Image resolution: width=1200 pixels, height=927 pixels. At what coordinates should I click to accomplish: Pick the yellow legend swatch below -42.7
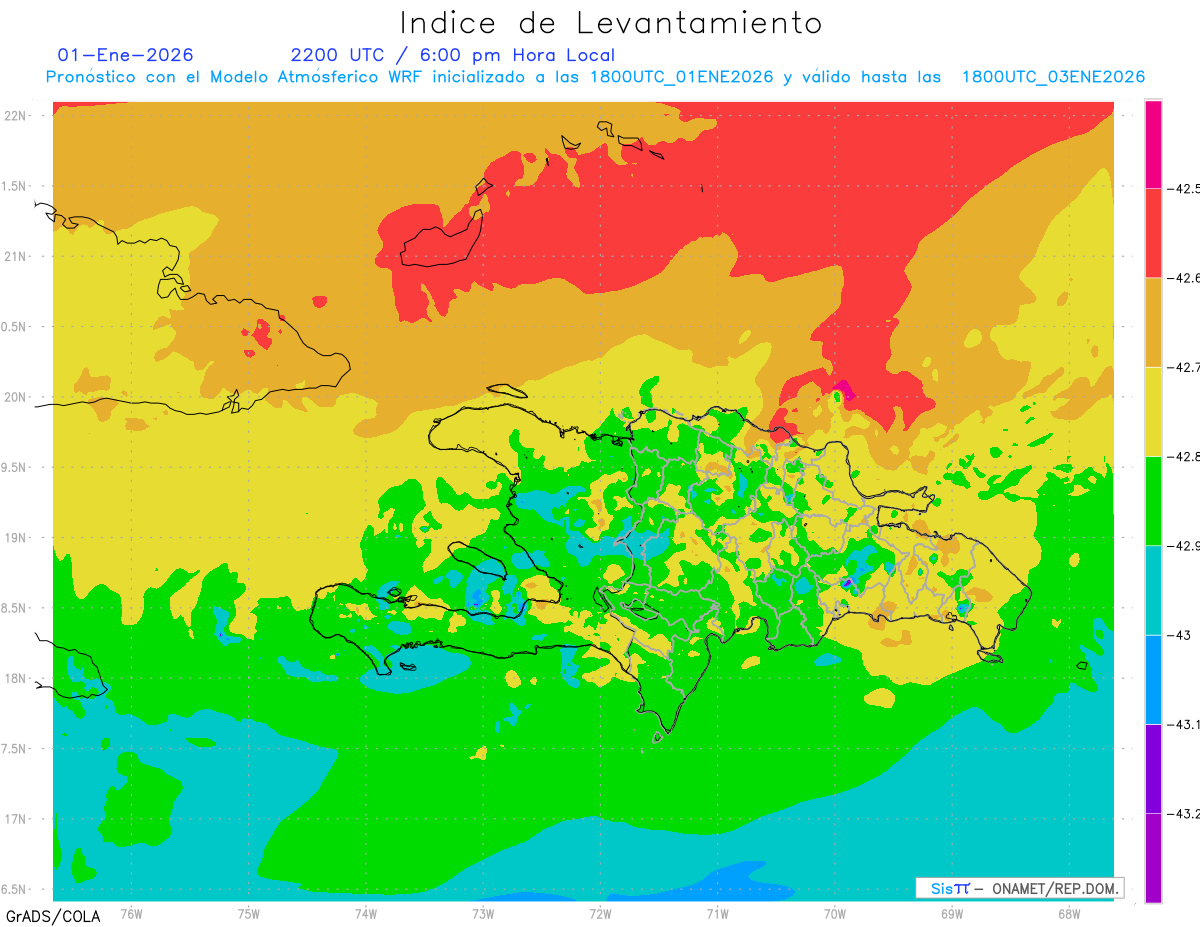[1153, 411]
